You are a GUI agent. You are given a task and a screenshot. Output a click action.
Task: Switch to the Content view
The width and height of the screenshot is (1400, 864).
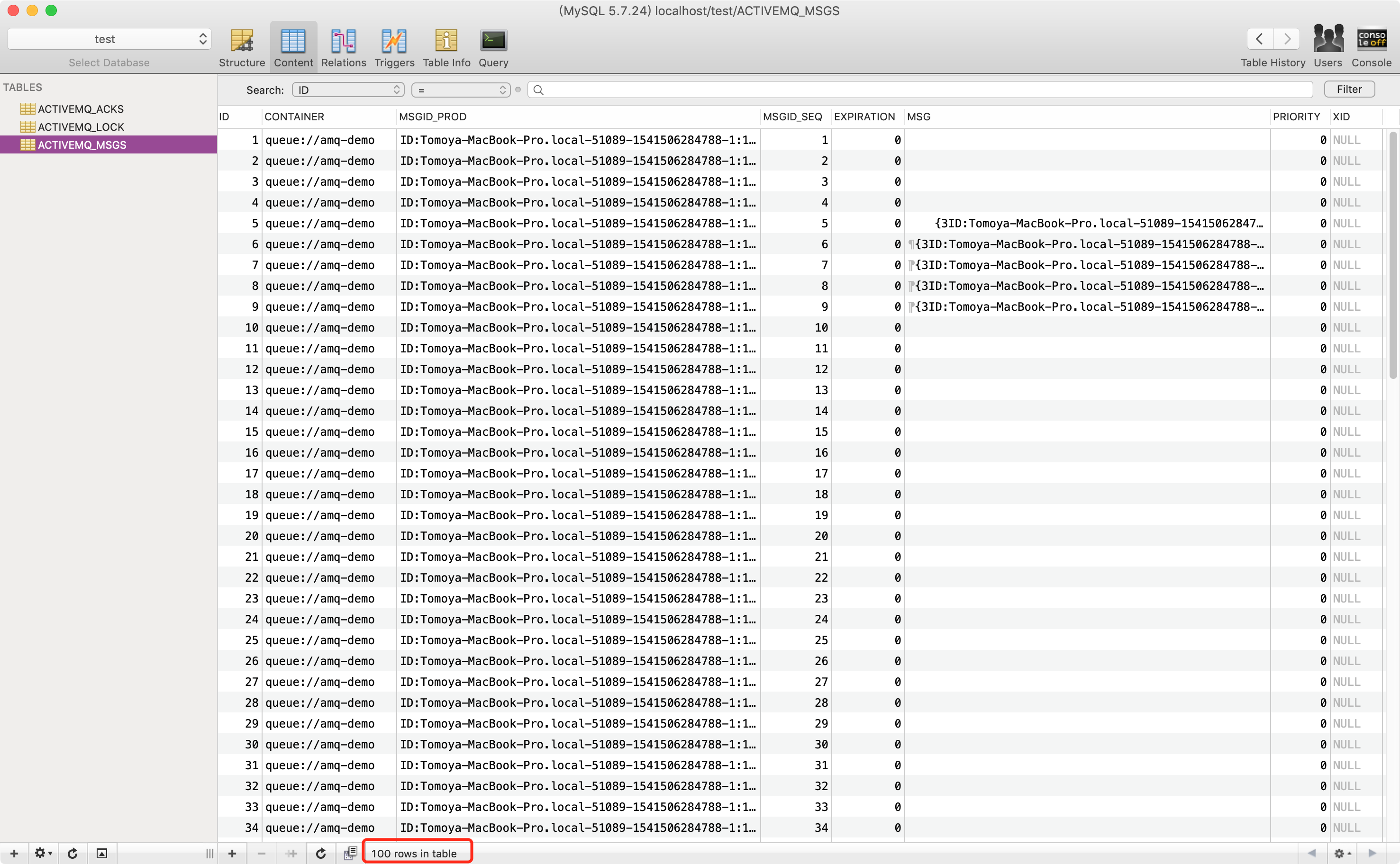click(293, 48)
